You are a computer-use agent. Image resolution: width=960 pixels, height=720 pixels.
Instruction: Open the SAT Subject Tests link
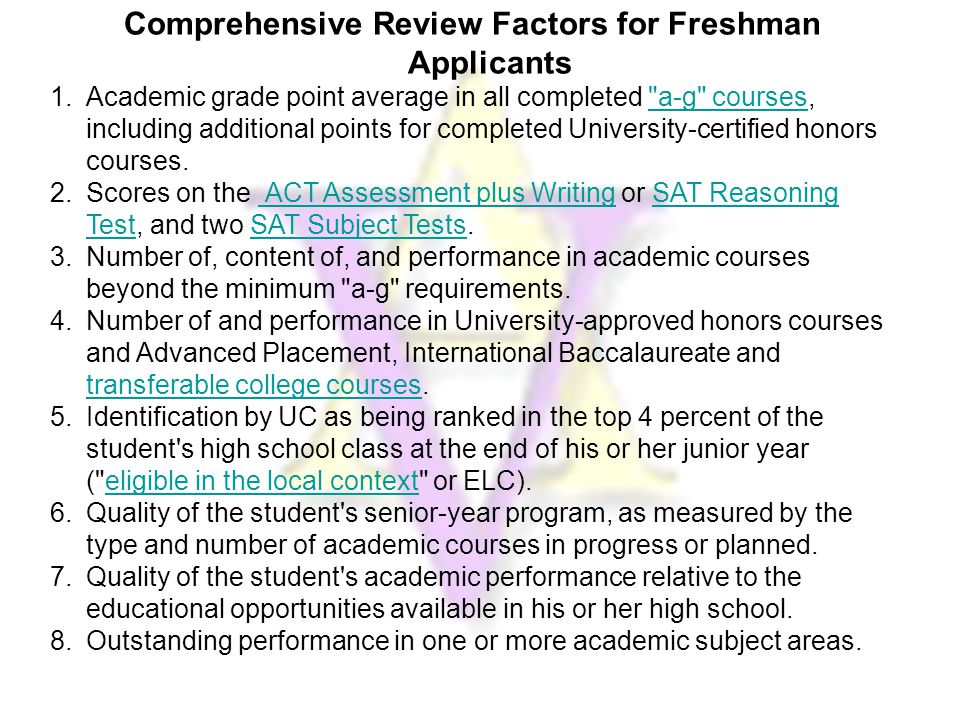pos(359,225)
